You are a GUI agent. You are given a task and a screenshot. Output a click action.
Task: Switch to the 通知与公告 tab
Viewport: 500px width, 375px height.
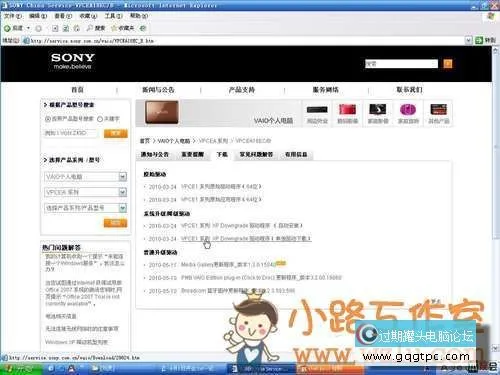155,154
